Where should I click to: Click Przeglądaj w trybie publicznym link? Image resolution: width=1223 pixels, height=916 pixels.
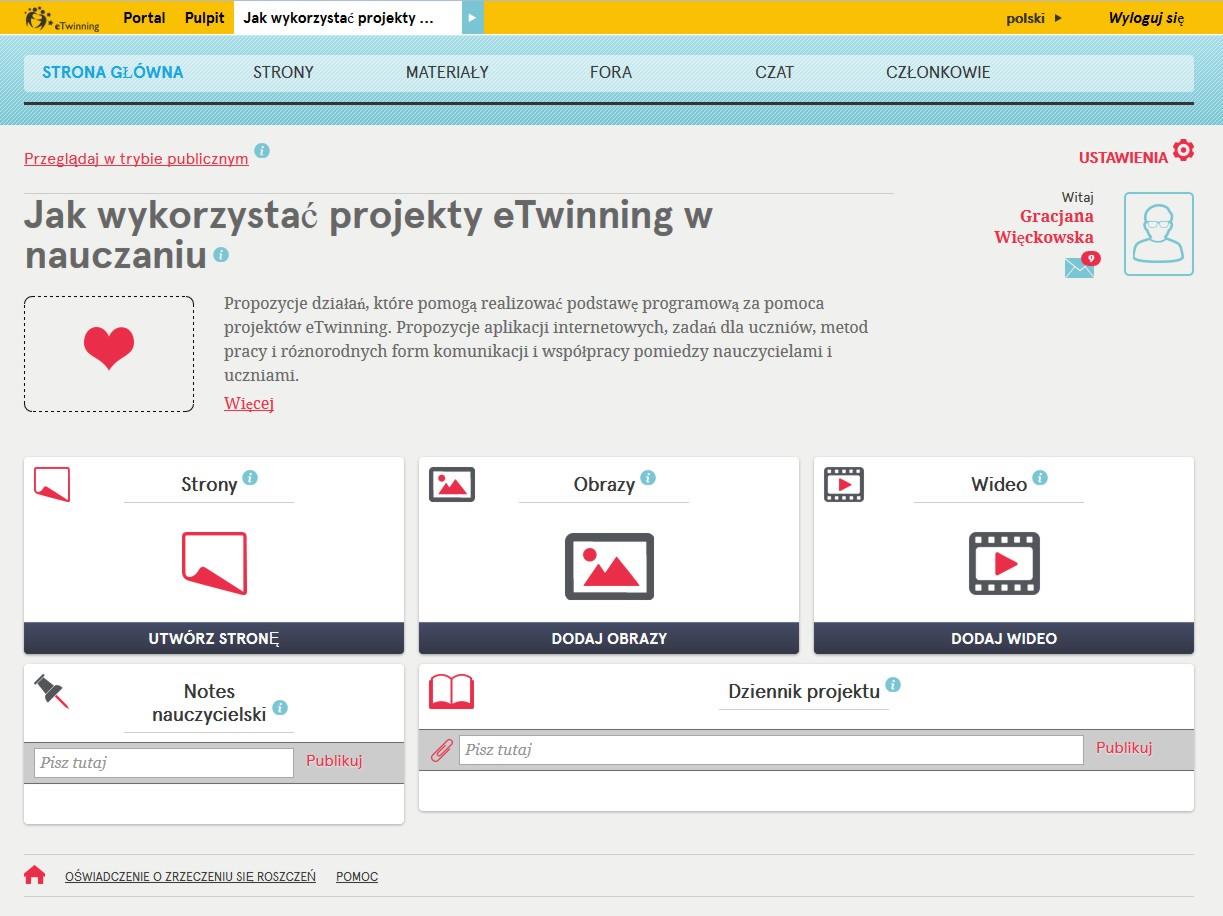[x=136, y=158]
